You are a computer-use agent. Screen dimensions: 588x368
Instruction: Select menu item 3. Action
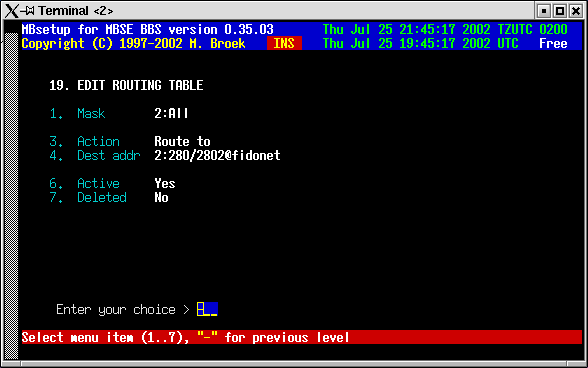click(84, 141)
